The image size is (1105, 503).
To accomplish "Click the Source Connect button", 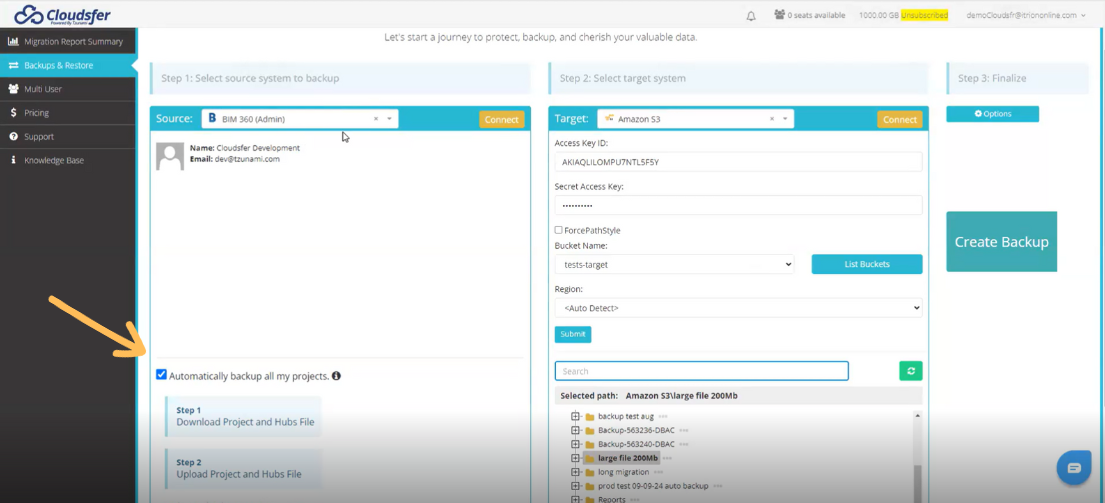I will (x=502, y=120).
